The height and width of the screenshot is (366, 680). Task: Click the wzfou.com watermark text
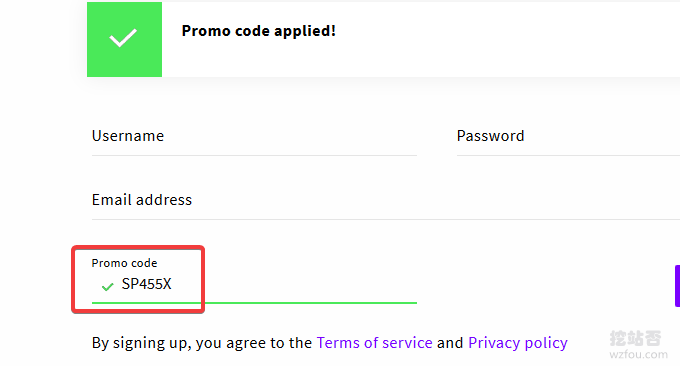638,354
